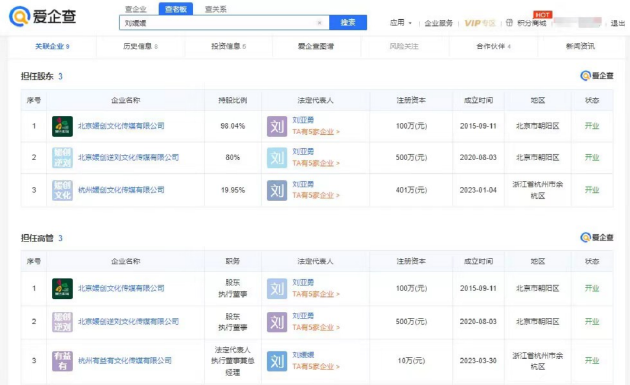630x385 pixels.
Task: Open the 积分商城 gift icon
Action: [x=509, y=23]
